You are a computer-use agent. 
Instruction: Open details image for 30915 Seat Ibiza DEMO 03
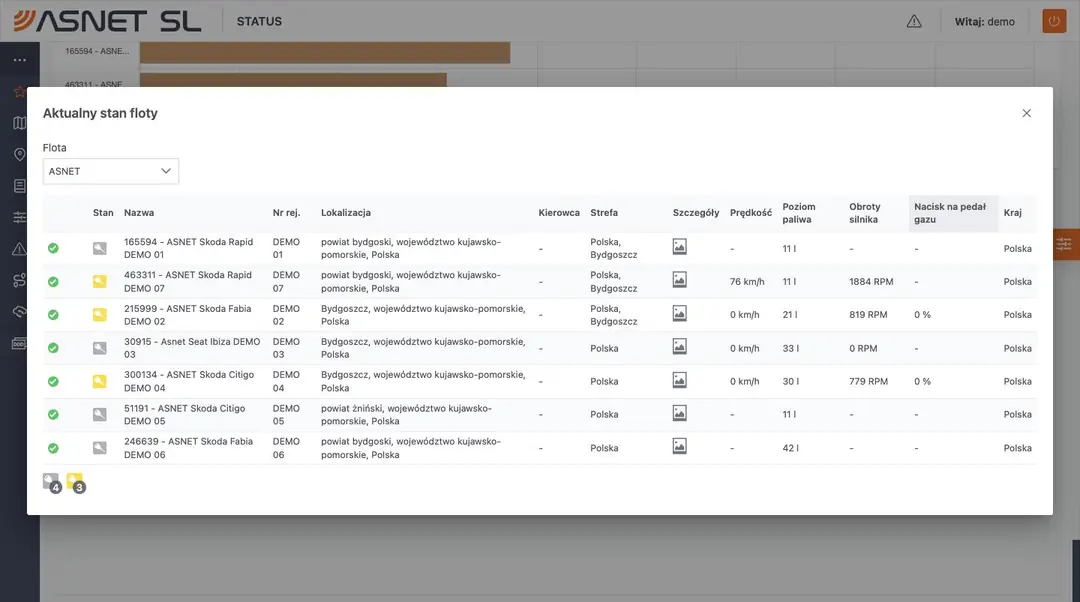click(x=679, y=346)
